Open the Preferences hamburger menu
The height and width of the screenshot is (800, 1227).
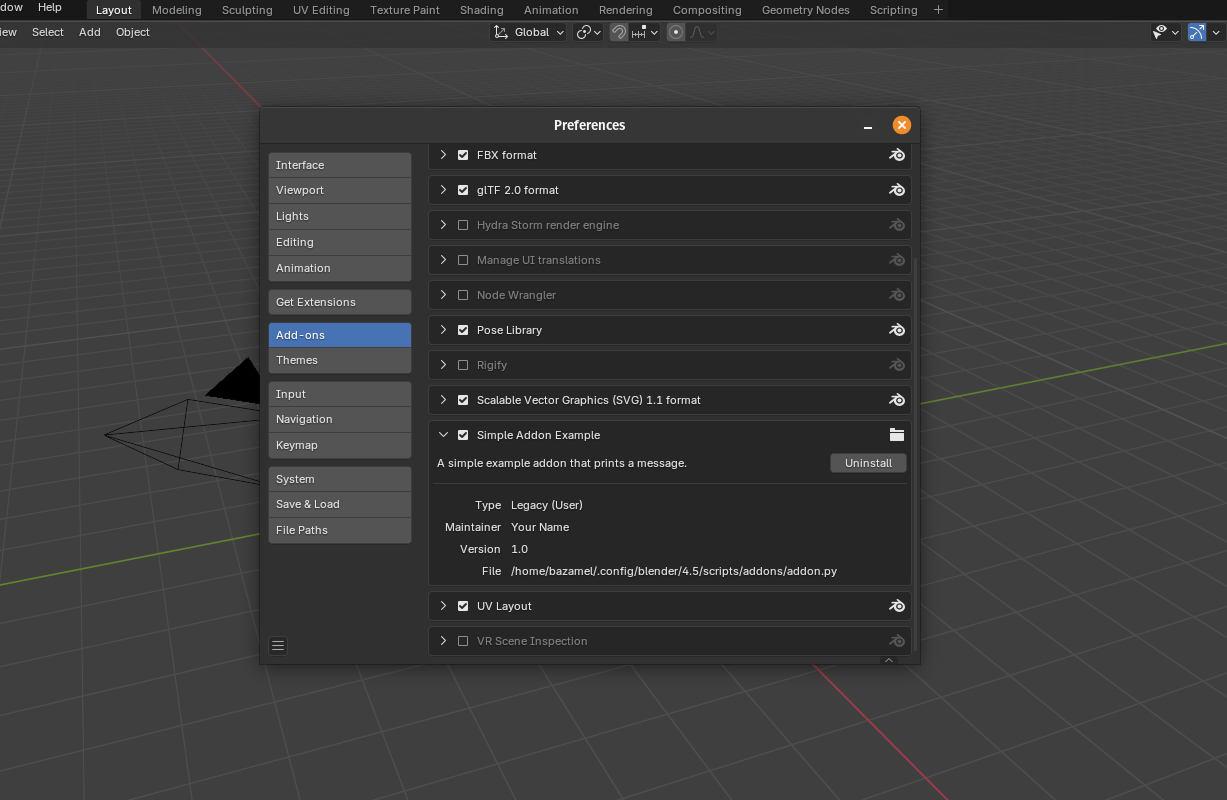(278, 646)
